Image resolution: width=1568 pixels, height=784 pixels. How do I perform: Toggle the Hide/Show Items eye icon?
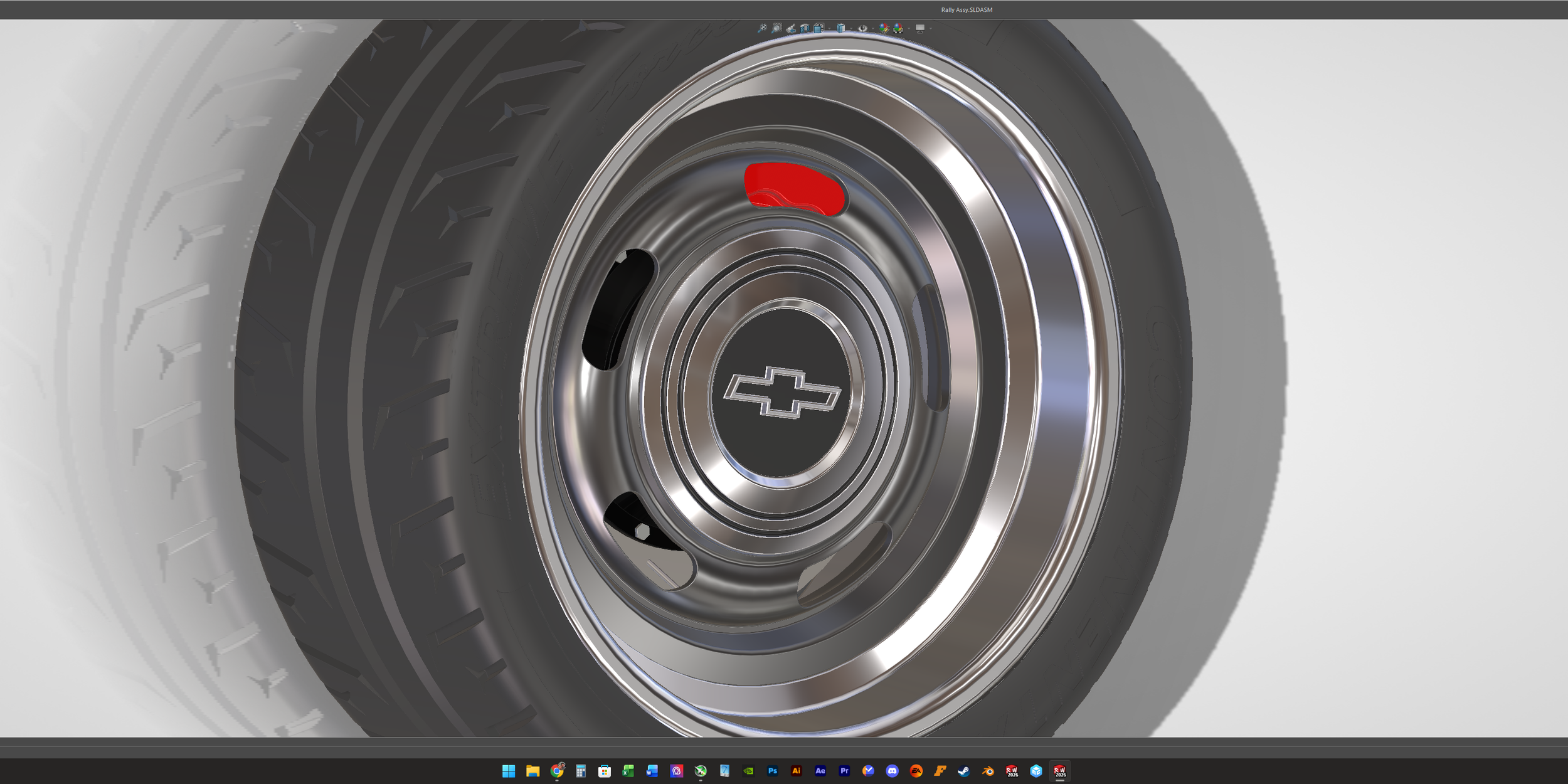coord(863,28)
